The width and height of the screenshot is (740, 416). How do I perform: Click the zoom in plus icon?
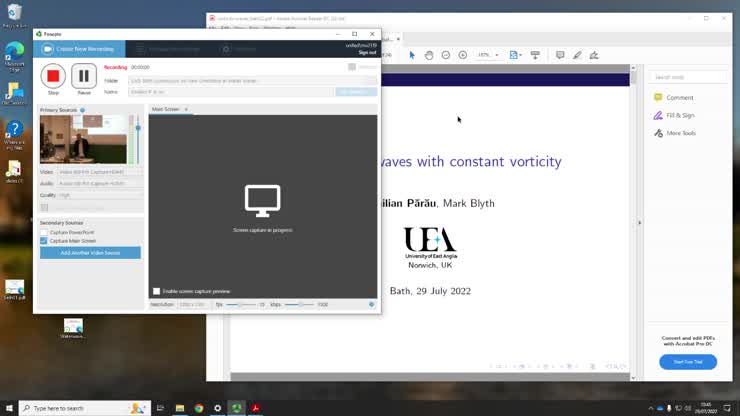(x=463, y=55)
